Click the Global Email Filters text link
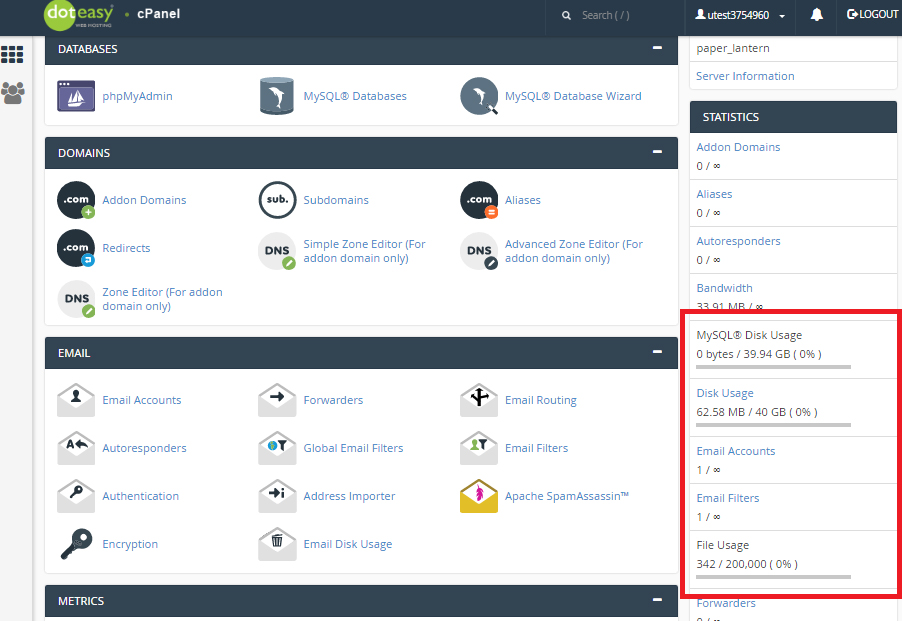Screen dimensions: 902x621 click(353, 448)
